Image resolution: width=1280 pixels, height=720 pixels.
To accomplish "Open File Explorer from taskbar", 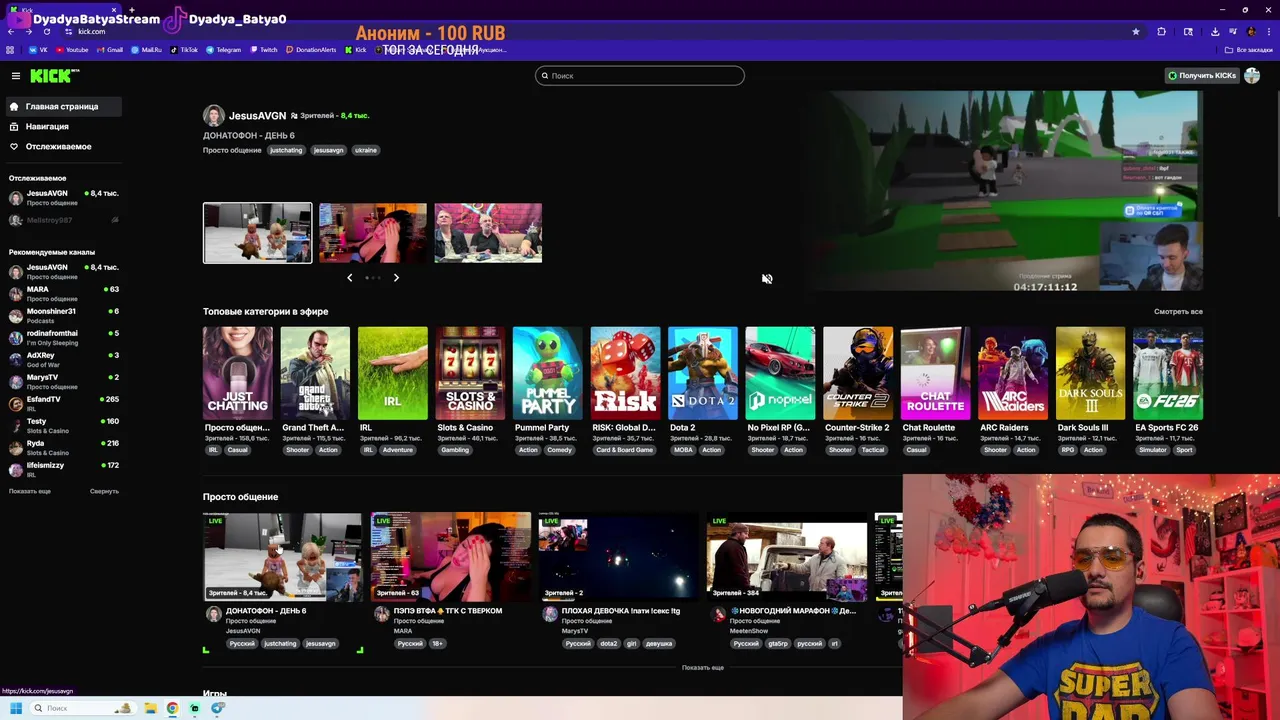I will [x=150, y=708].
